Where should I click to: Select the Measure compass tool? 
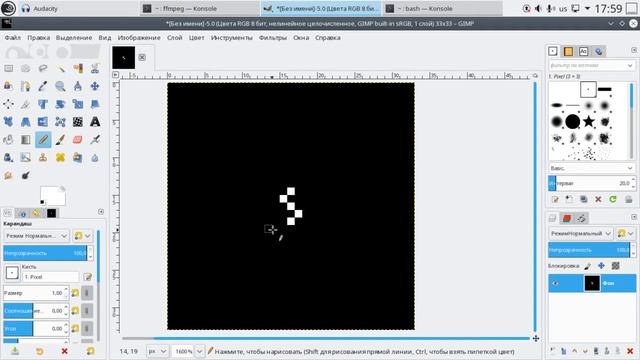pyautogui.click(x=78, y=86)
